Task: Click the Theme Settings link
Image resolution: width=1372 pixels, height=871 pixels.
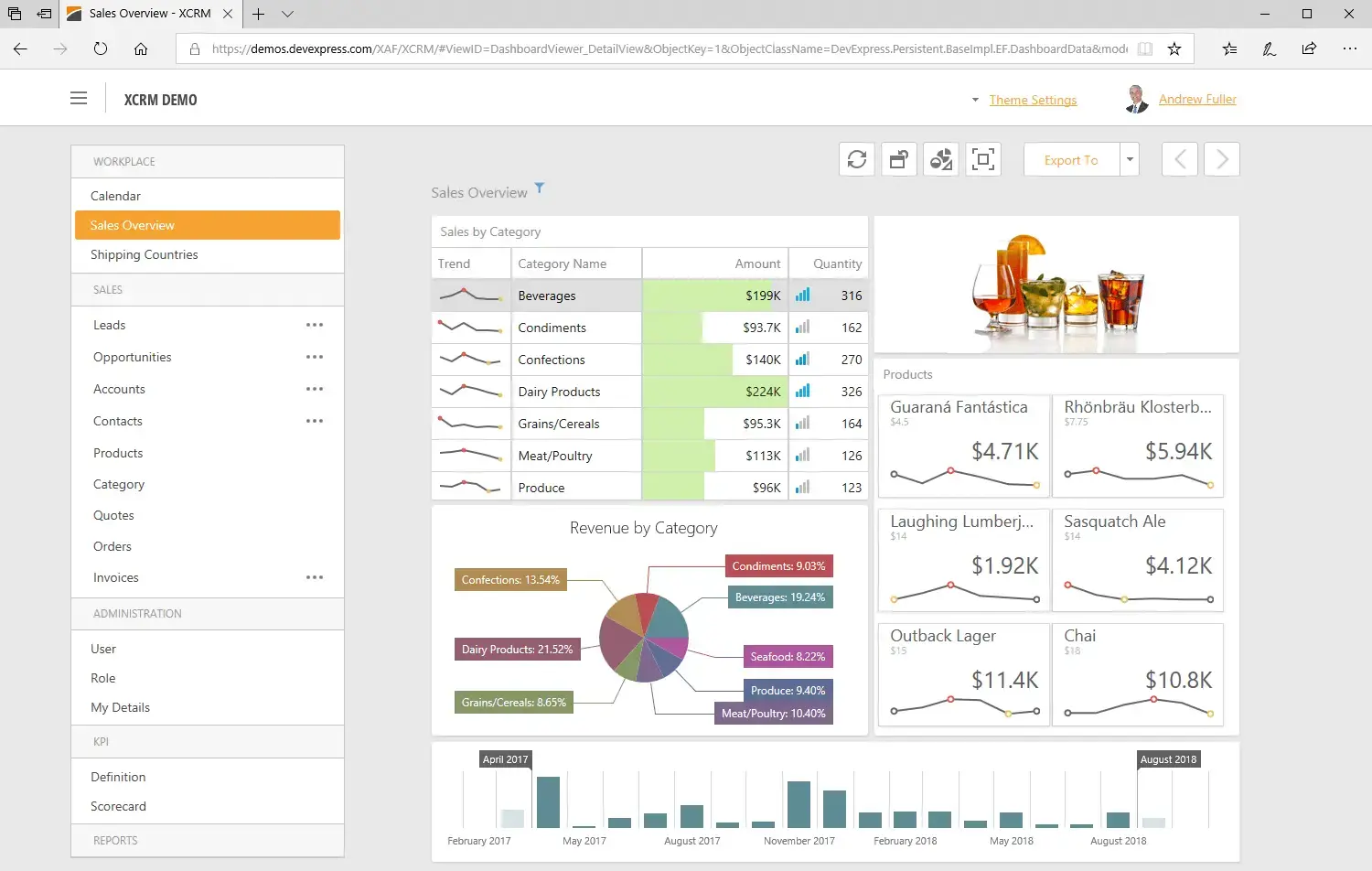Action: point(1033,100)
